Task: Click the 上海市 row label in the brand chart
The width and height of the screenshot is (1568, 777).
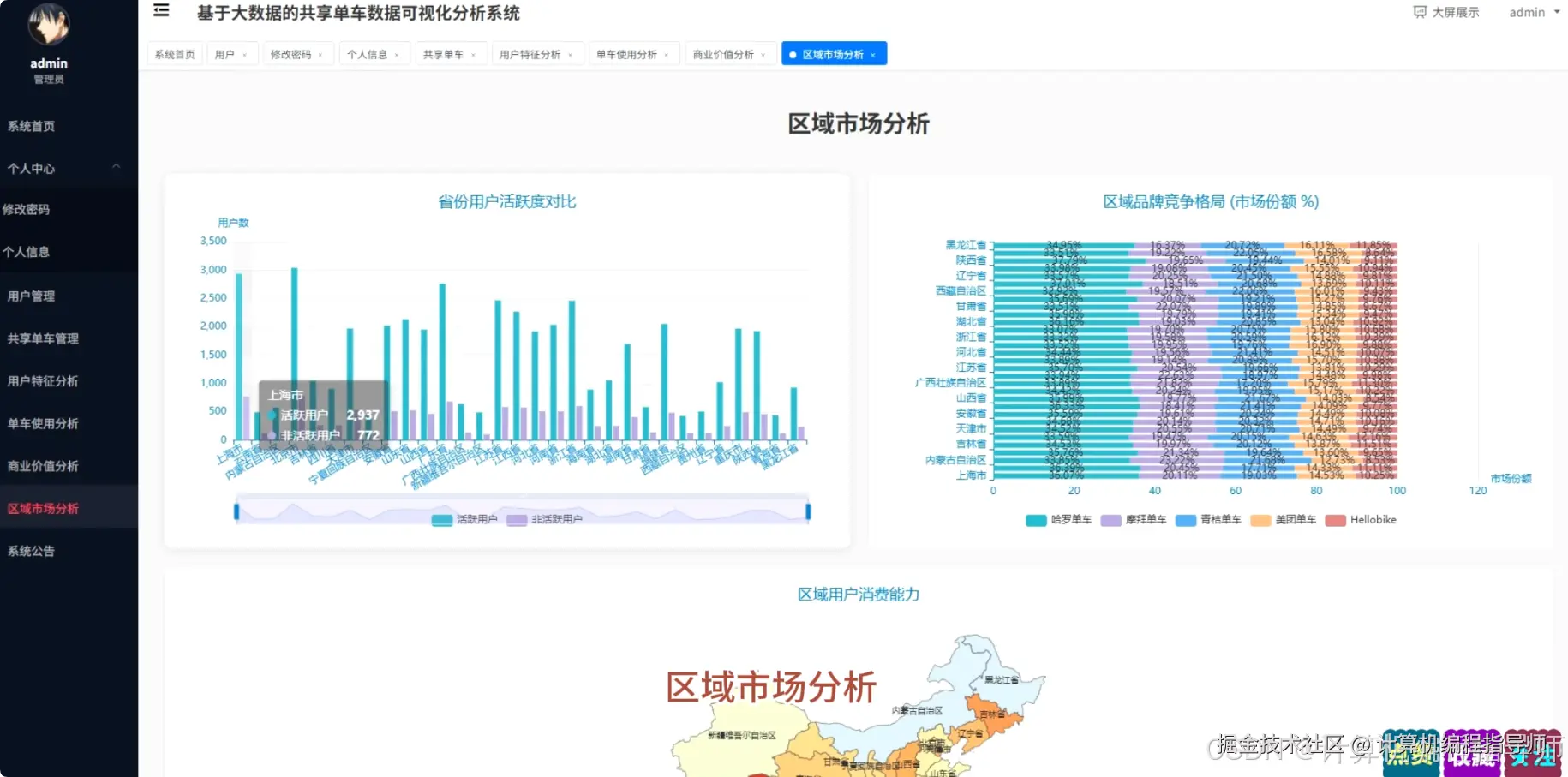Action: pos(971,475)
